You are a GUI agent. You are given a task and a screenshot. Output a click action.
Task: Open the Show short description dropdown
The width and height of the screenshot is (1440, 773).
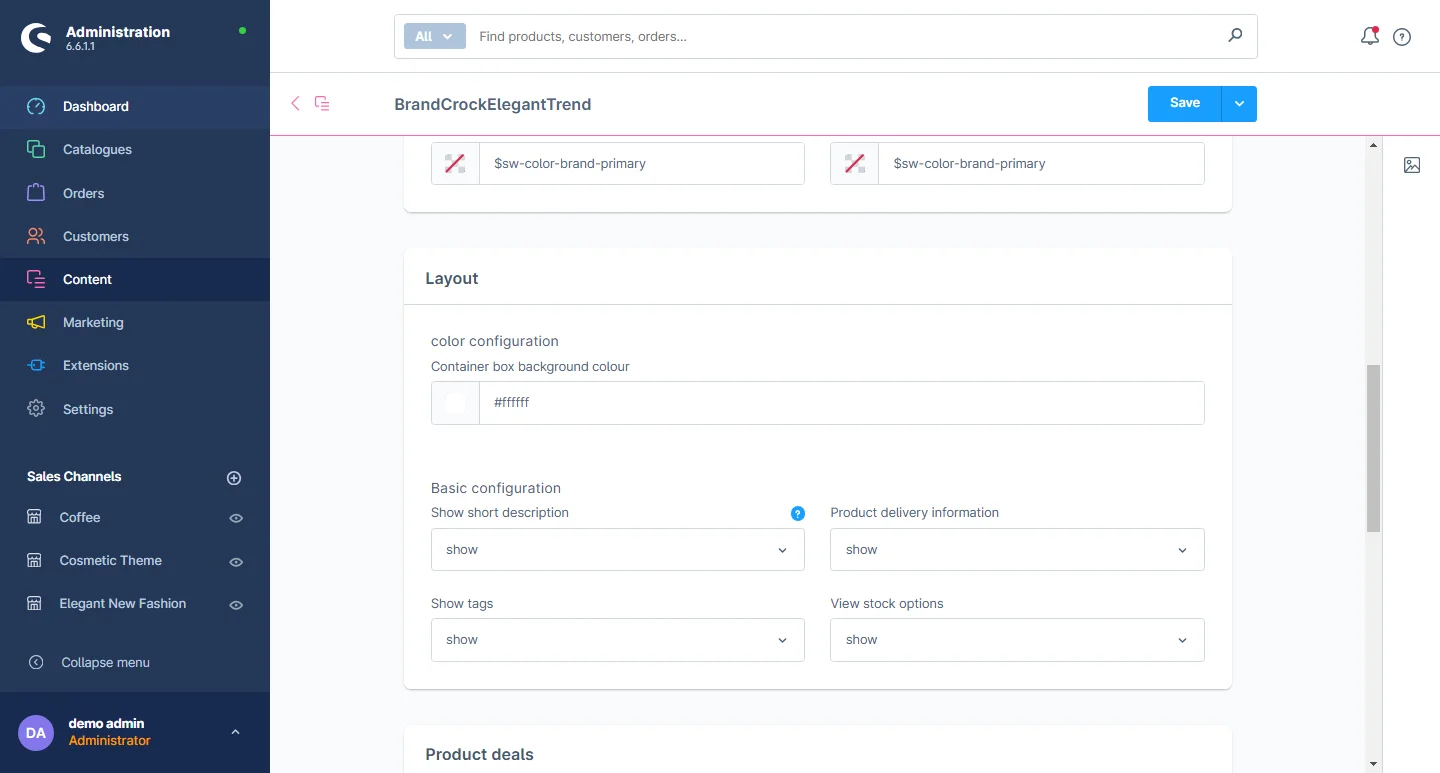point(617,550)
